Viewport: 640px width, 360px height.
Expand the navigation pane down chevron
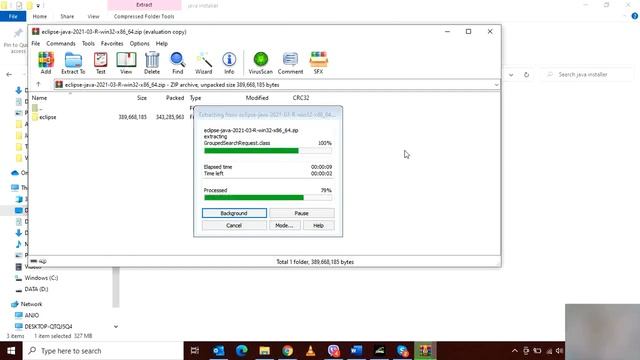click(116, 327)
